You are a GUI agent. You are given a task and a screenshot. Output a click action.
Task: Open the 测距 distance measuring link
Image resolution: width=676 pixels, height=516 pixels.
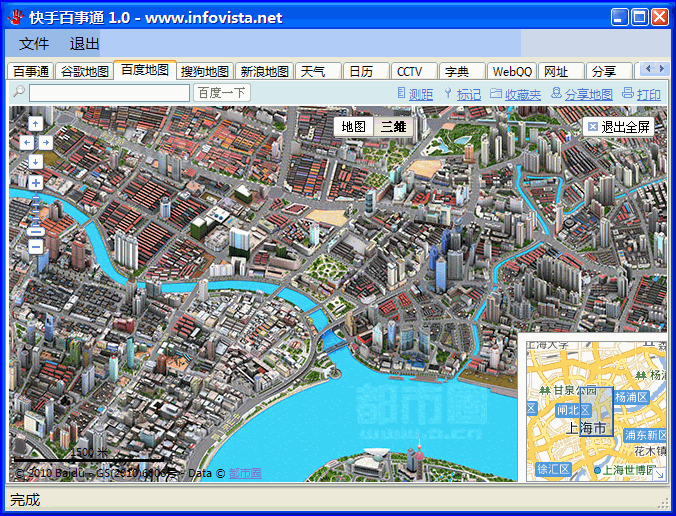[421, 94]
